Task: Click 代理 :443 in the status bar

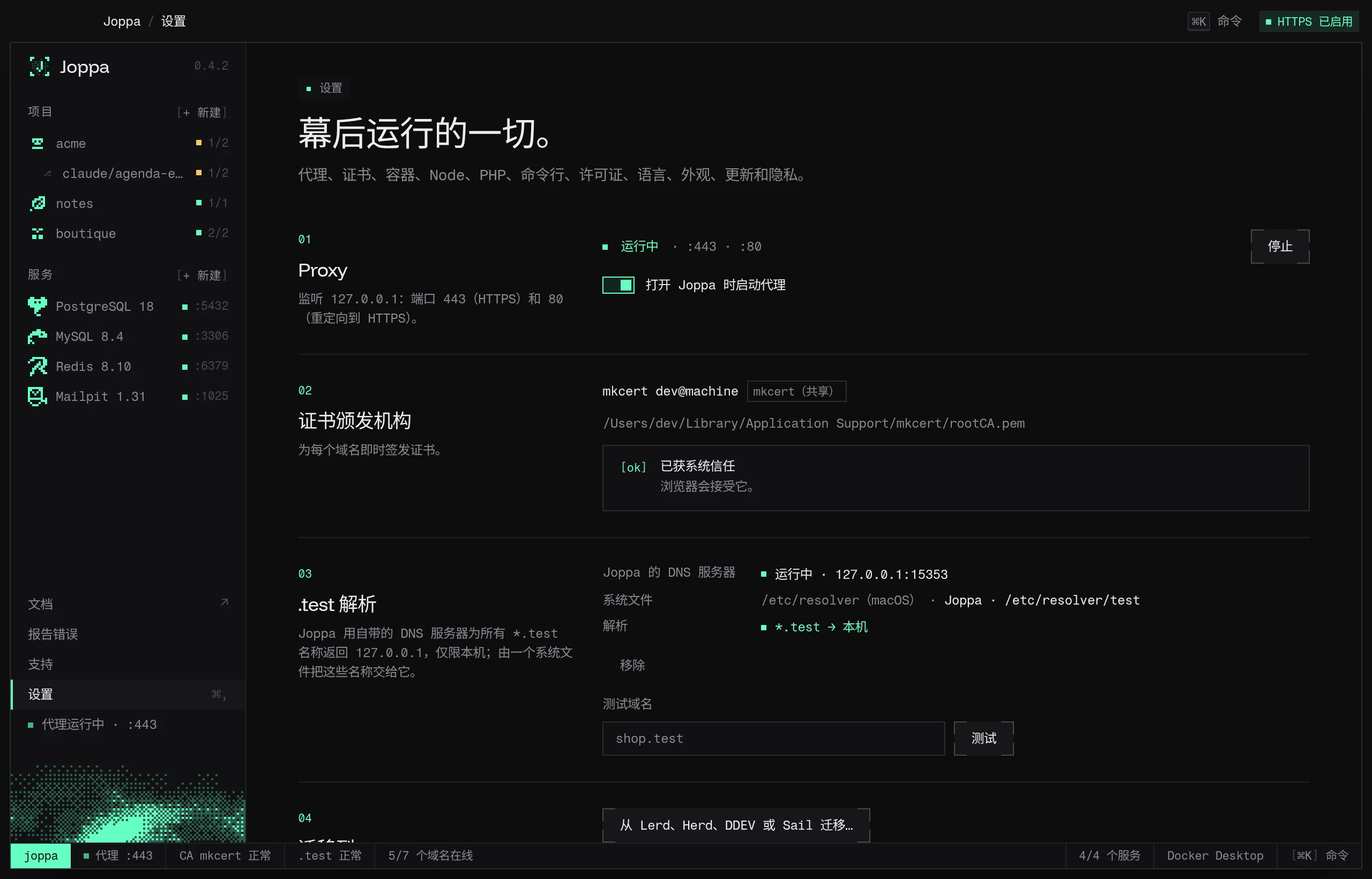Action: (x=118, y=855)
